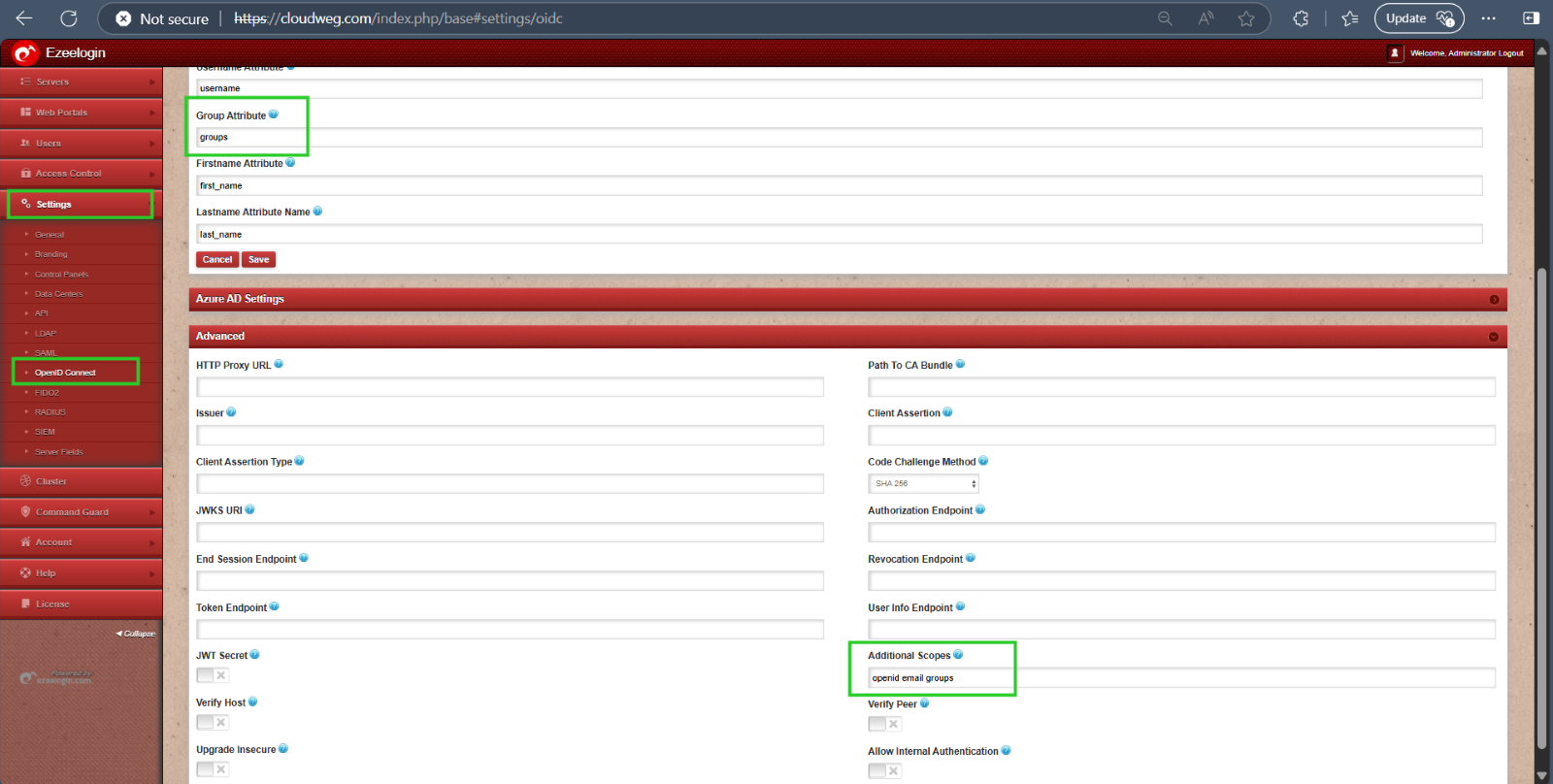
Task: Click help icon next to Path To CA Bundle
Action: coord(960,364)
